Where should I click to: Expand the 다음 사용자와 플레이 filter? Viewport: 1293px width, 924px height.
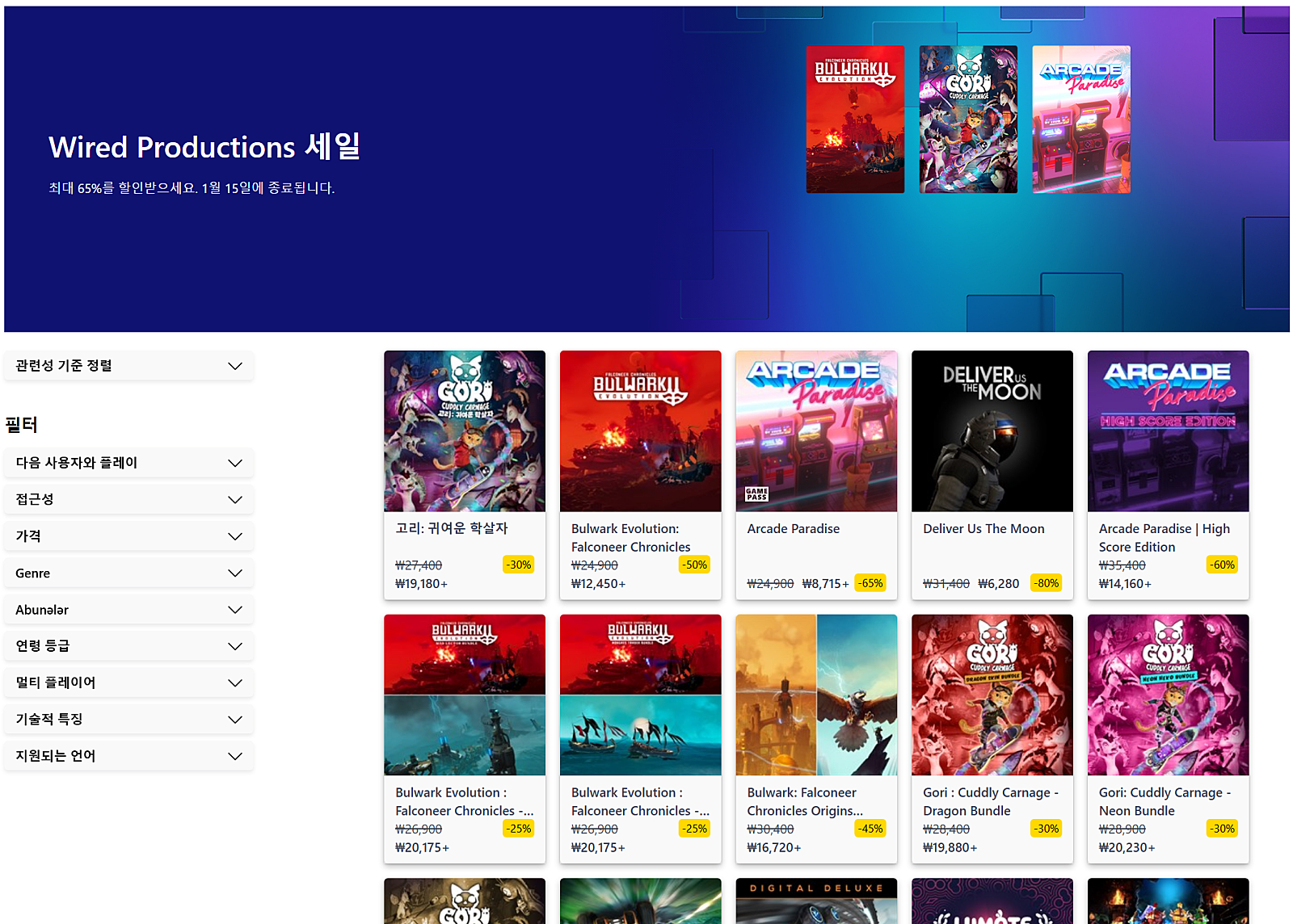click(x=128, y=463)
